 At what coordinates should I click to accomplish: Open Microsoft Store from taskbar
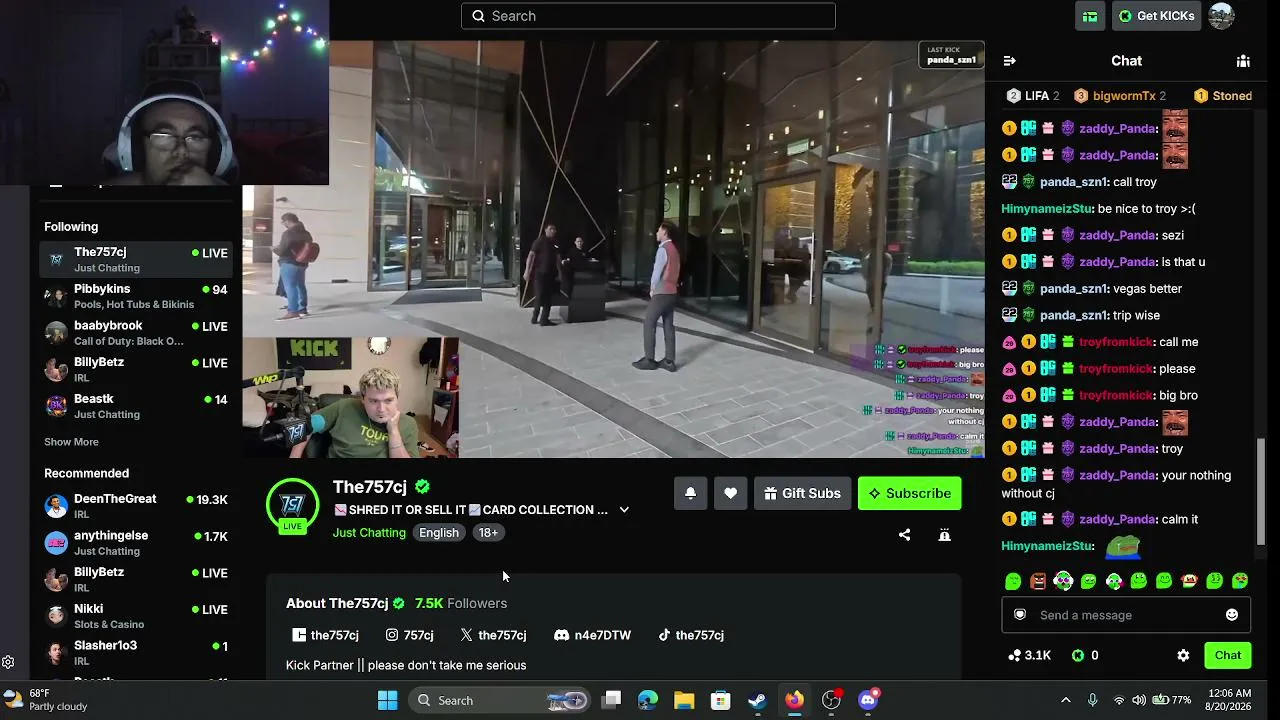click(720, 700)
